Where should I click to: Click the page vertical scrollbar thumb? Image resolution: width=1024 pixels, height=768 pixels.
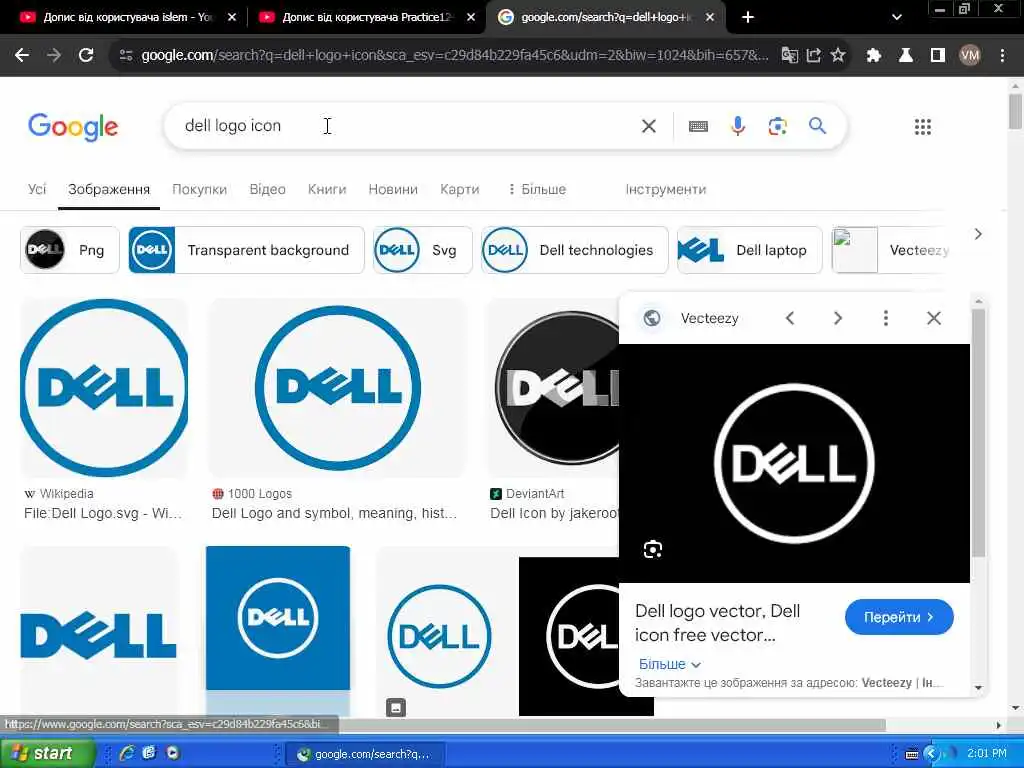click(x=1015, y=111)
